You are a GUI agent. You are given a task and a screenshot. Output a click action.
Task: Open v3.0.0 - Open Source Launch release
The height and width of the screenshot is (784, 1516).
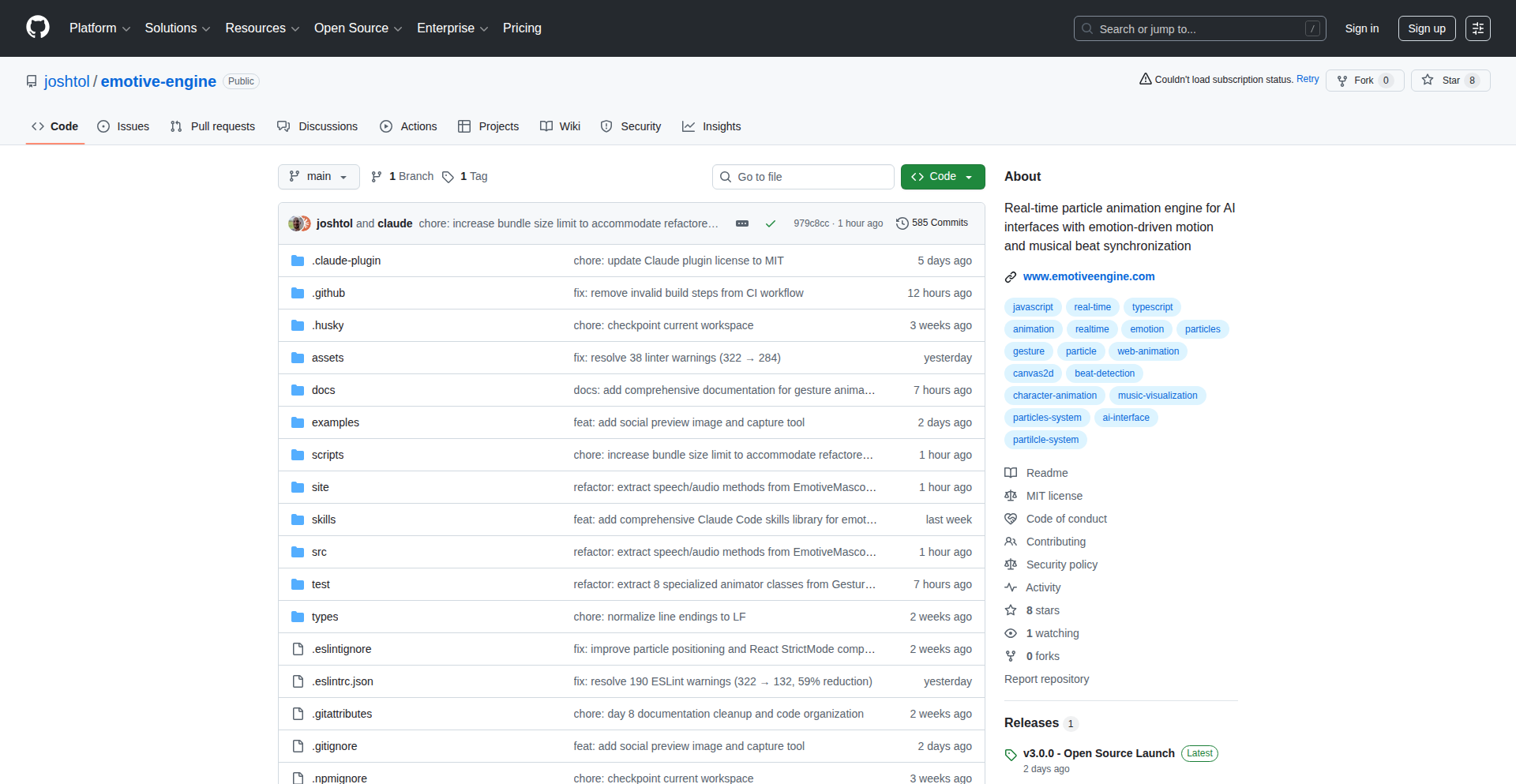click(1099, 753)
